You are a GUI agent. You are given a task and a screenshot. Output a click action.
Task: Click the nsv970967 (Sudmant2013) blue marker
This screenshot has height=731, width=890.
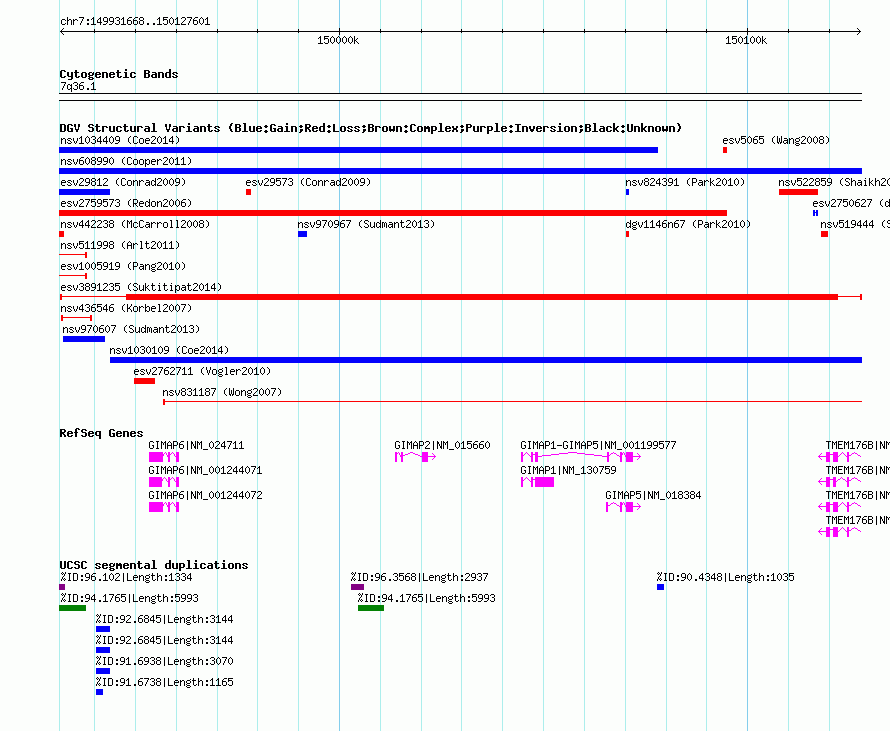click(303, 234)
